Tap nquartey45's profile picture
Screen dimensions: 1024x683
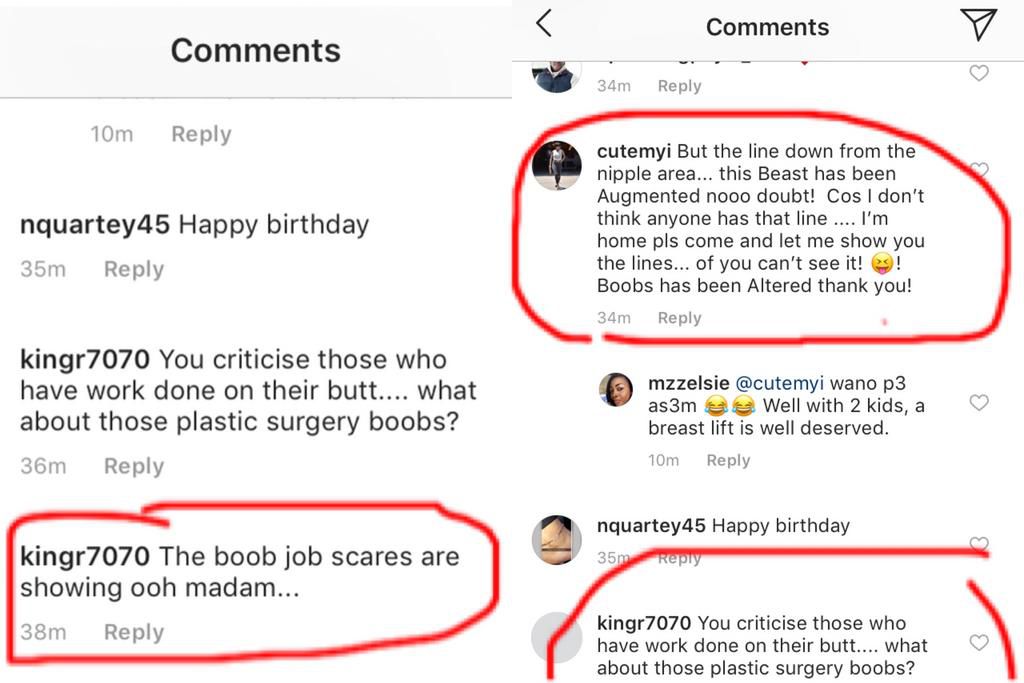(557, 540)
